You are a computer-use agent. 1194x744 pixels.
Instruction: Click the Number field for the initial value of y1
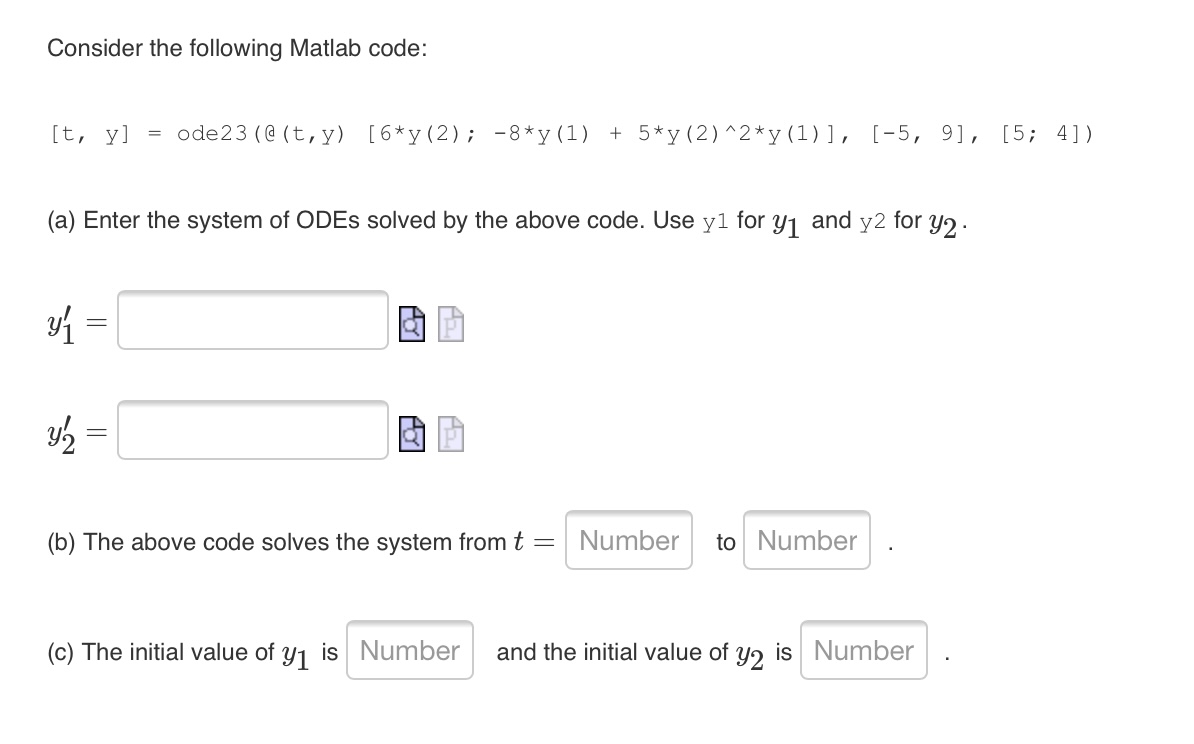409,650
